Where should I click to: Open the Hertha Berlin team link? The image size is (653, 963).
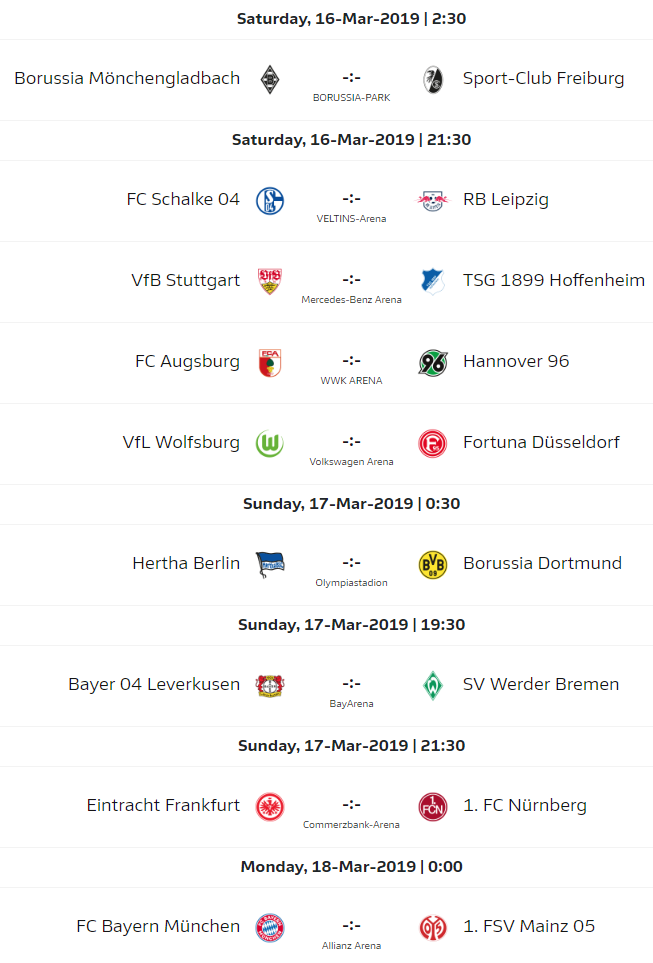click(x=186, y=563)
